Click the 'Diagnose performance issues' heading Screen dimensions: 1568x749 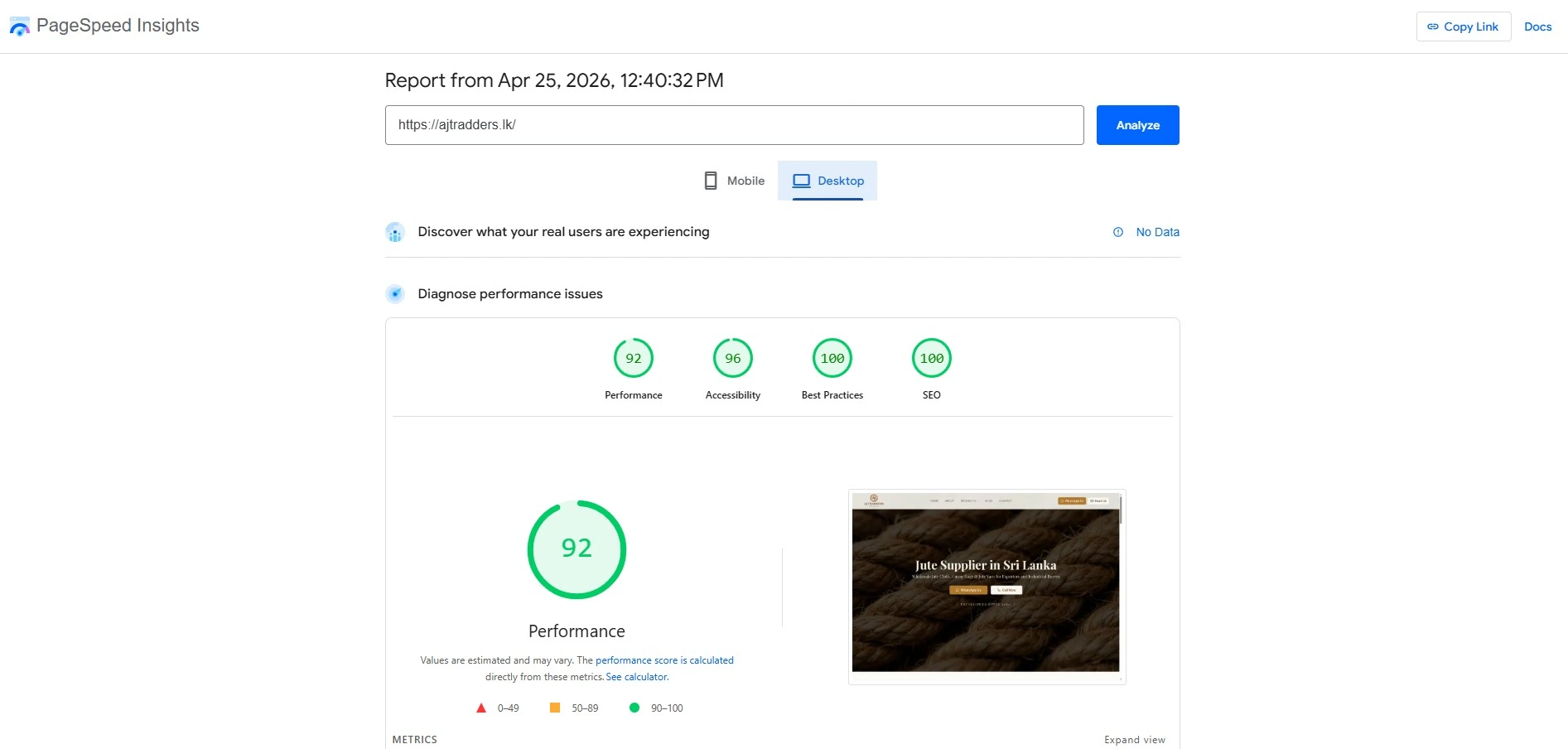click(510, 294)
